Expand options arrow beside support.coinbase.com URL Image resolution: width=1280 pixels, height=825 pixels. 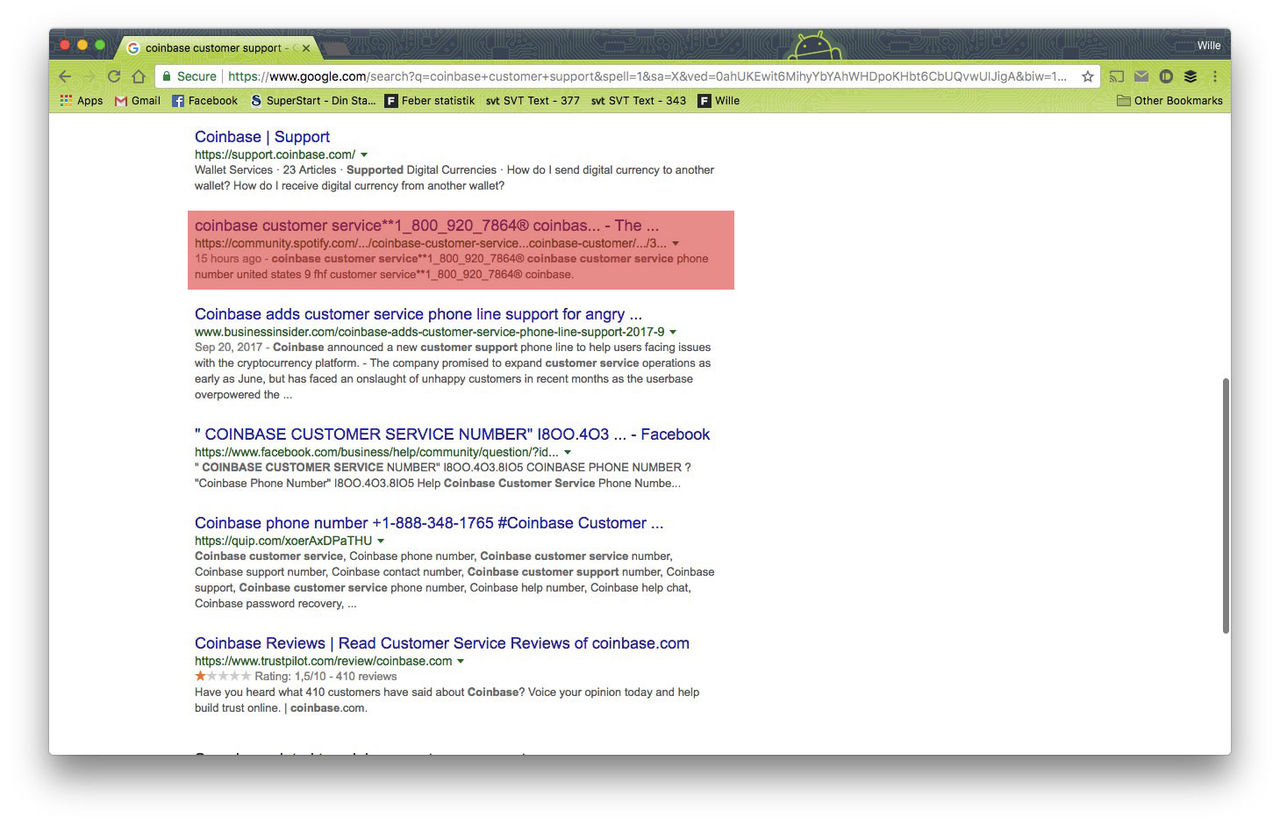(364, 155)
